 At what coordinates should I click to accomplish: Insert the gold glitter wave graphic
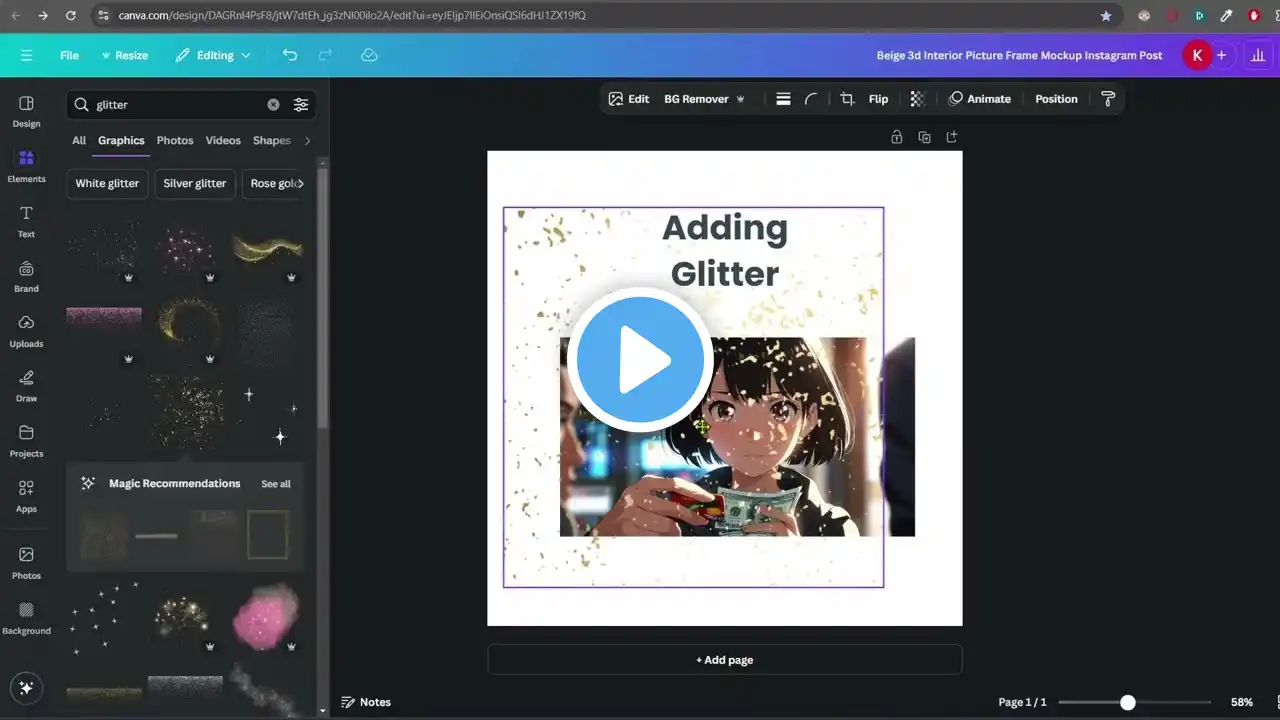(x=267, y=249)
